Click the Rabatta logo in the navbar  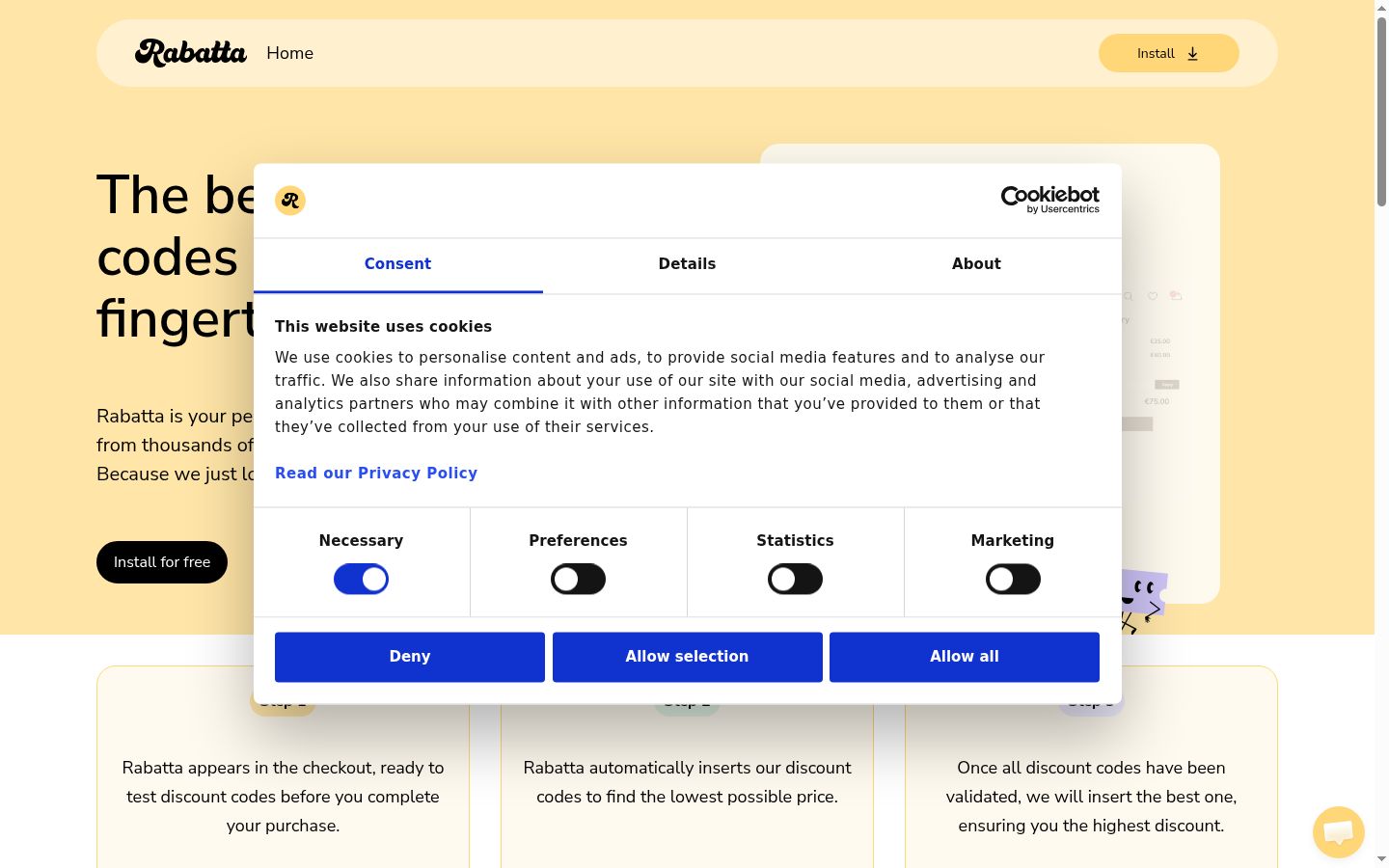coord(191,53)
